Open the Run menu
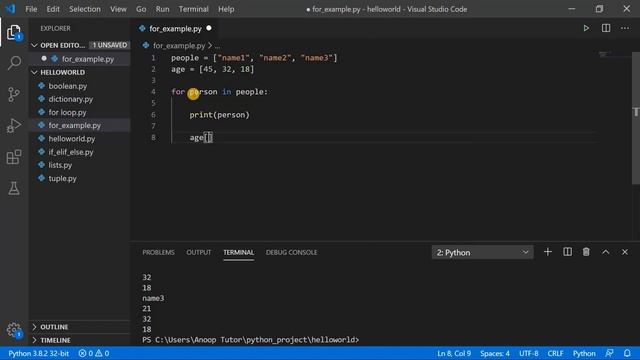 click(162, 9)
